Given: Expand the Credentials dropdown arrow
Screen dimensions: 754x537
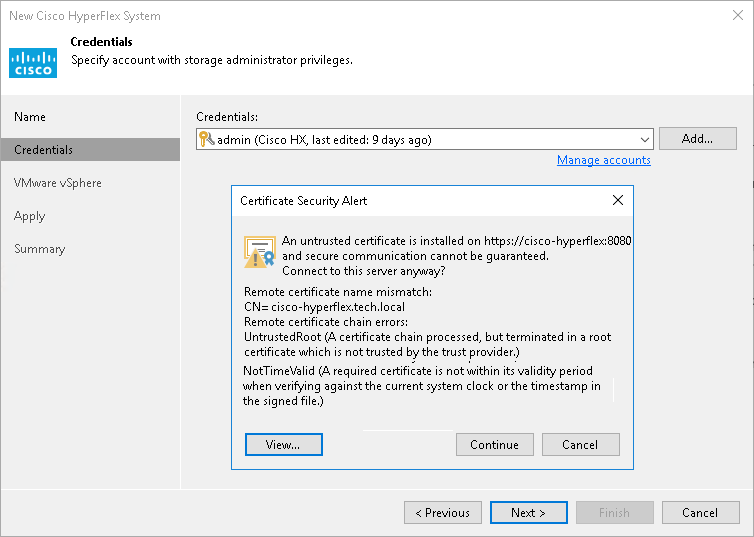Looking at the screenshot, I should 645,140.
